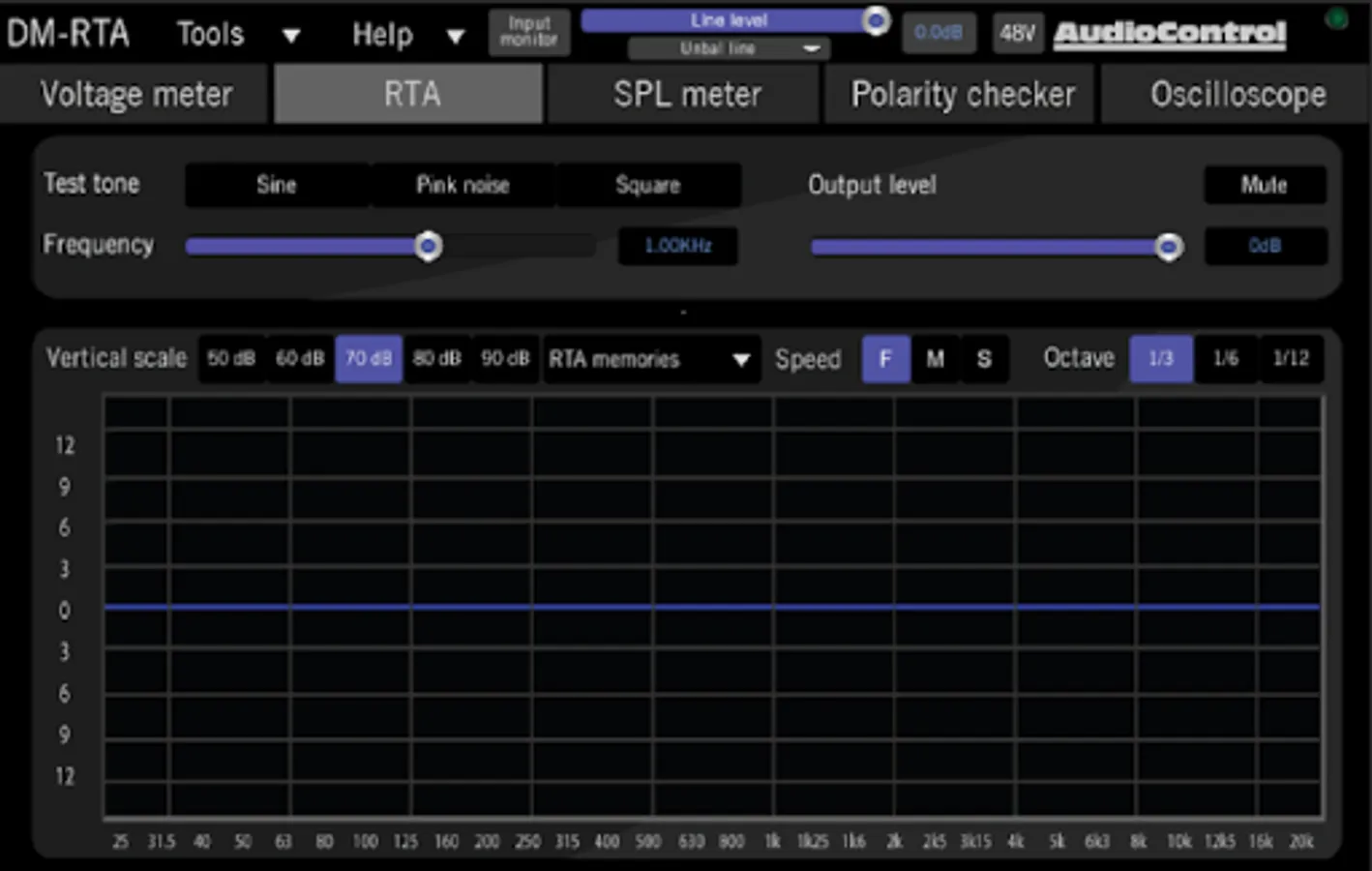Open the Tools menu
Screen dimensions: 1372x871
(210, 34)
